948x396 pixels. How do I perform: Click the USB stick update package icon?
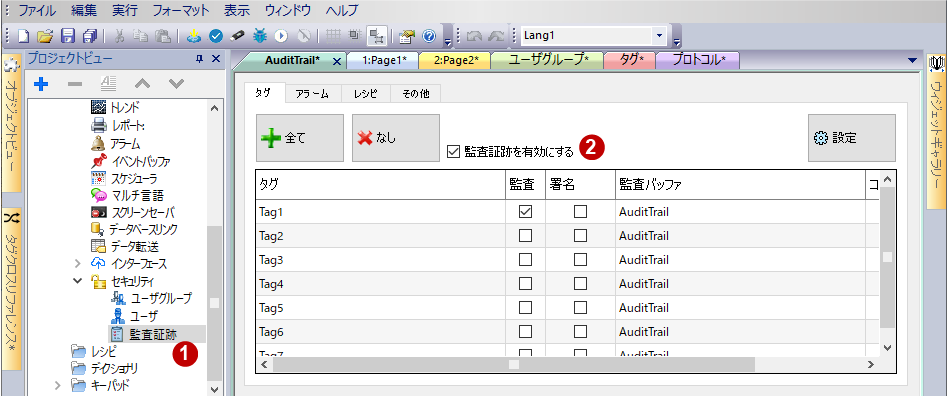tap(238, 36)
